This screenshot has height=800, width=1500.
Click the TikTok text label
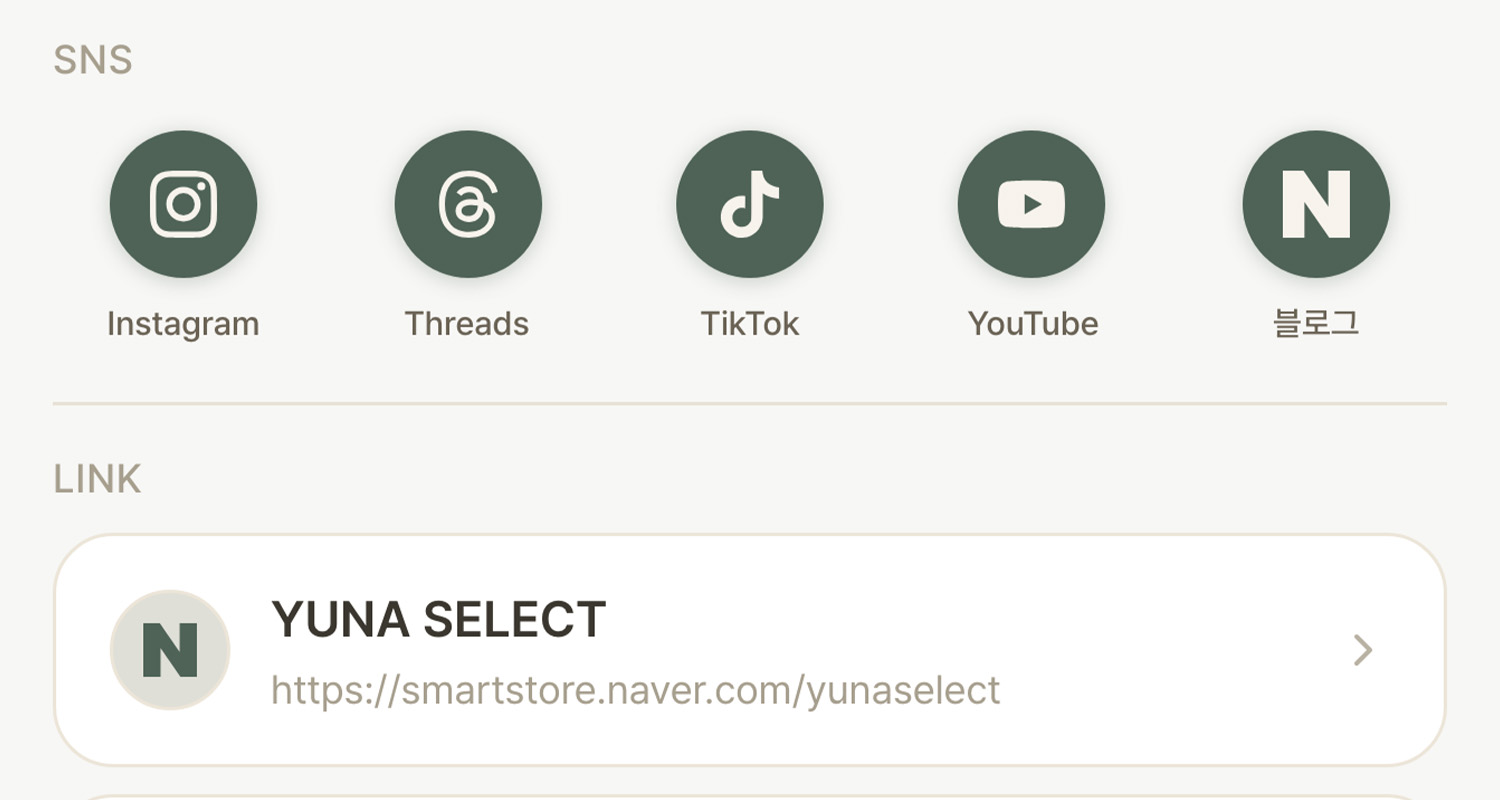pyautogui.click(x=750, y=324)
